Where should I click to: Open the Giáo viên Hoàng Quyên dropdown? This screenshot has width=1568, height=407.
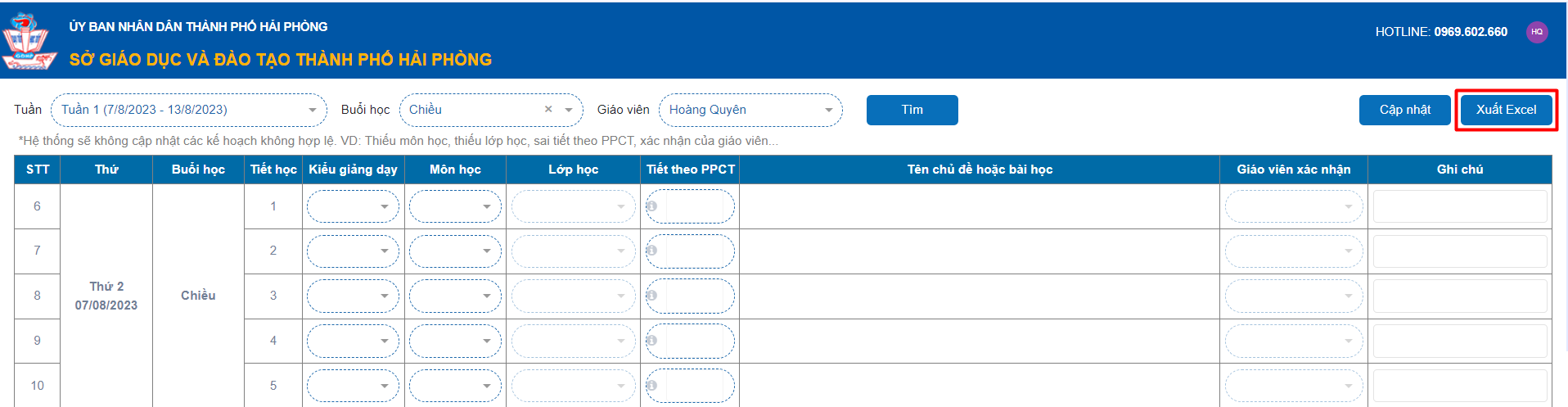(750, 110)
